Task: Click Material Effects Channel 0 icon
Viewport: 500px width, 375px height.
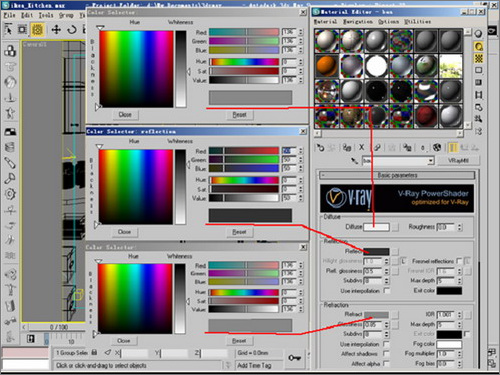Action: point(423,148)
